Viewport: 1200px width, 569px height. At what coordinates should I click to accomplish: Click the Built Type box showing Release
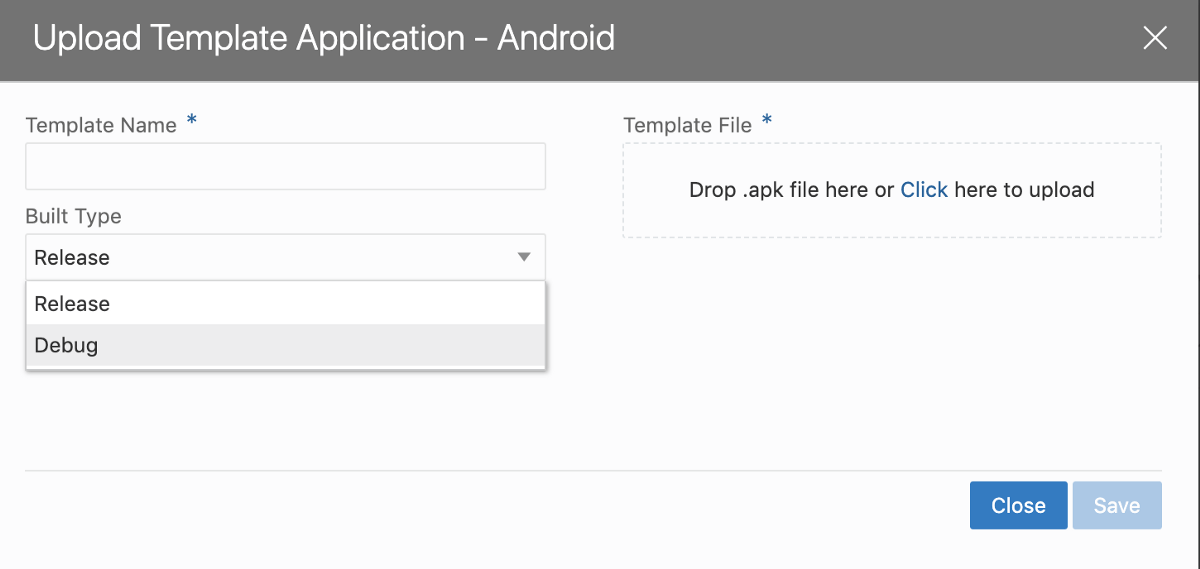click(x=270, y=258)
